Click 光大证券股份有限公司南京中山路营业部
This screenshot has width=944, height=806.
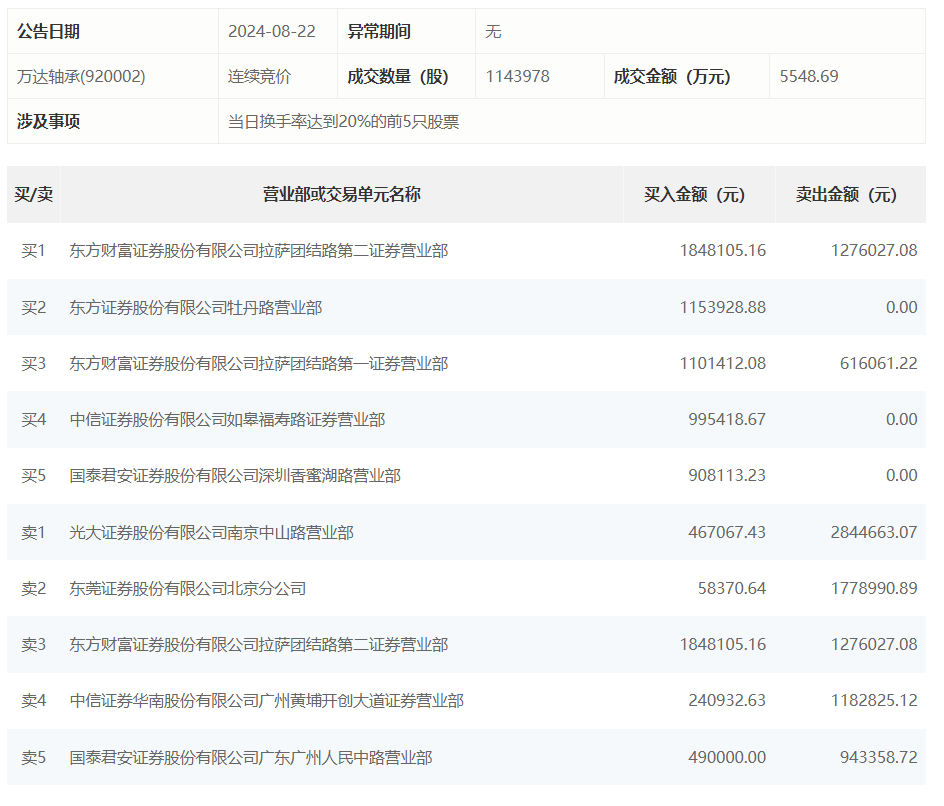point(211,533)
